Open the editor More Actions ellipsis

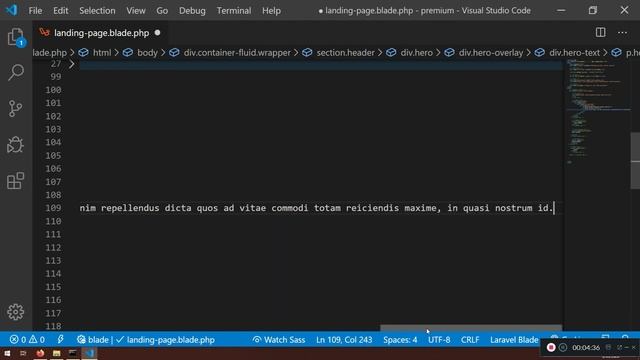(622, 33)
